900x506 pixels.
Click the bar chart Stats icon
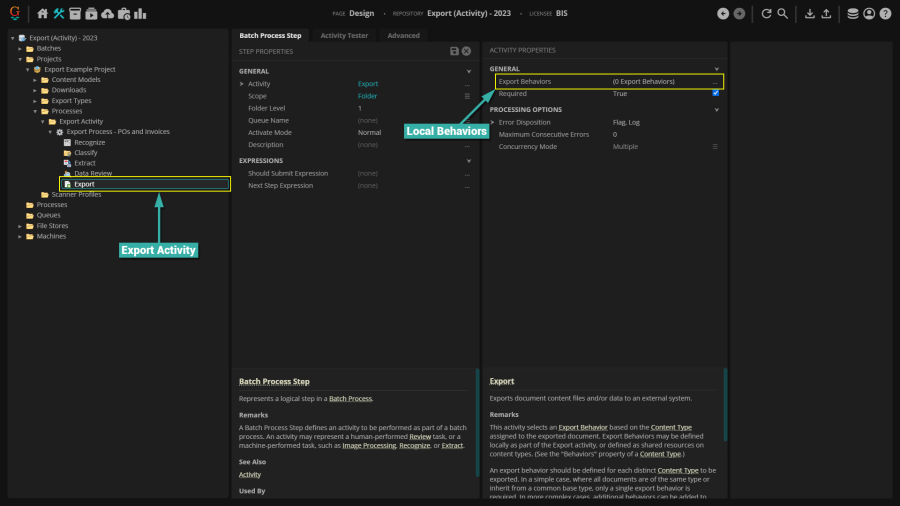coord(140,14)
